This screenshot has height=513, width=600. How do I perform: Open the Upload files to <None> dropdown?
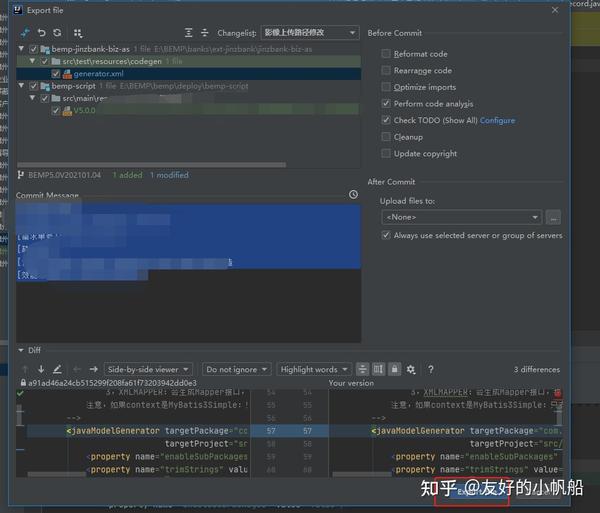click(461, 217)
